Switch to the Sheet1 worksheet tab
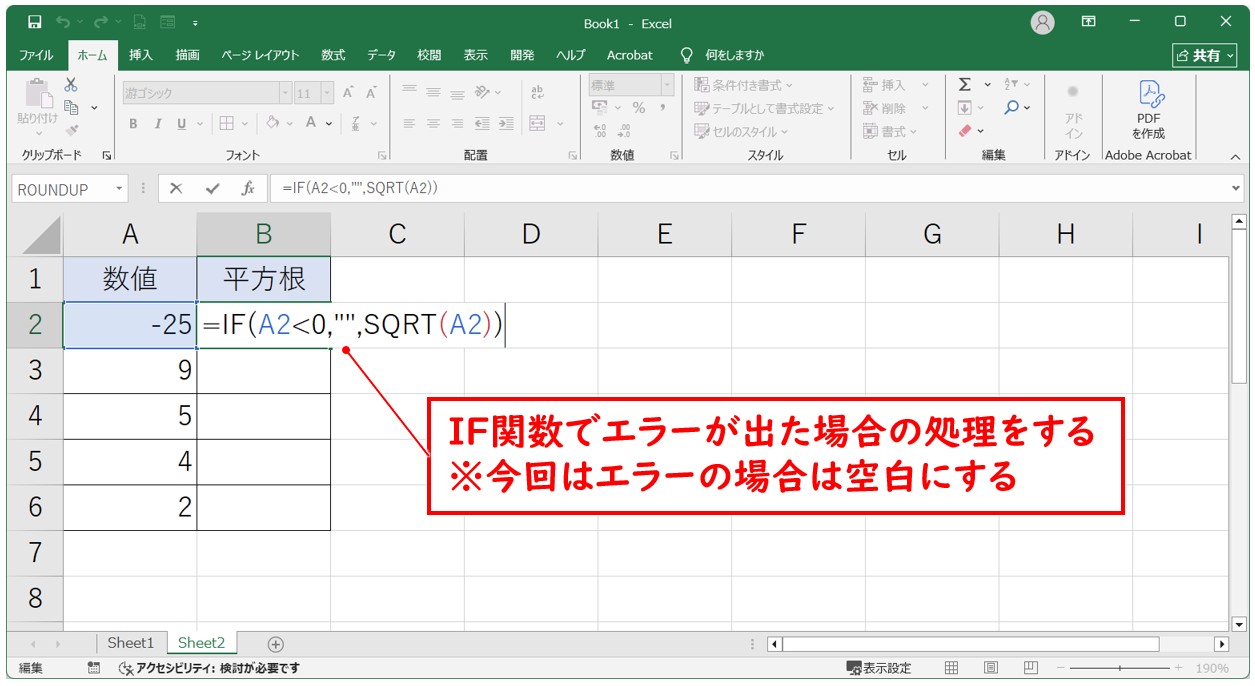This screenshot has height=686, width=1255. click(130, 643)
